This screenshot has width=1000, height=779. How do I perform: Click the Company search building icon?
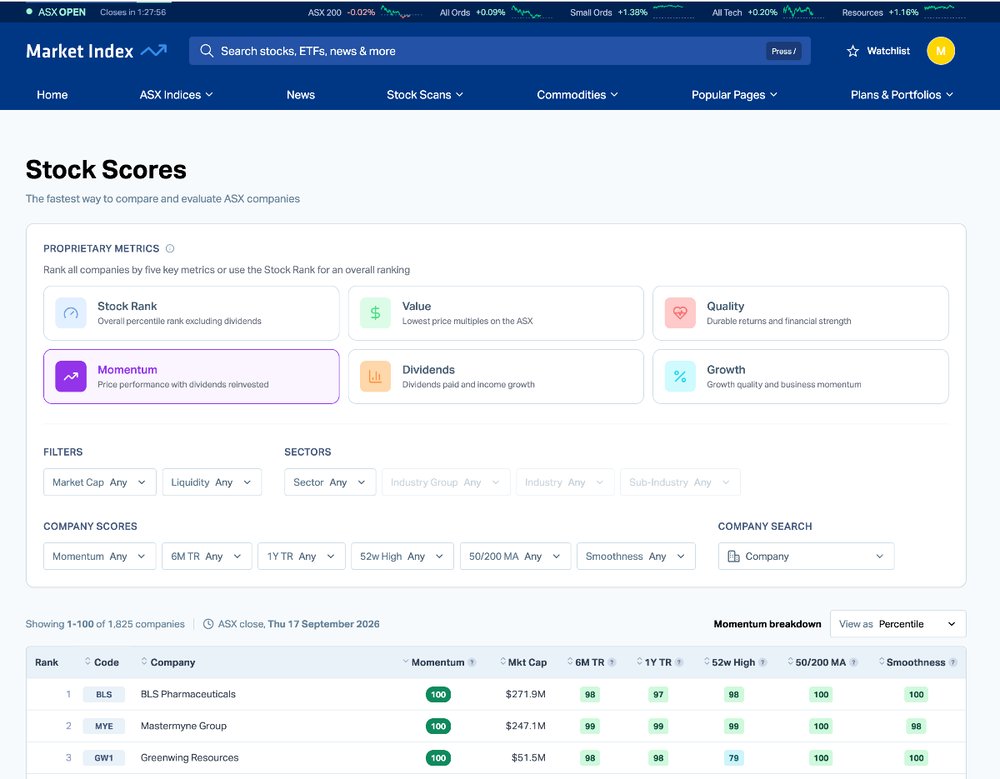[x=733, y=556]
